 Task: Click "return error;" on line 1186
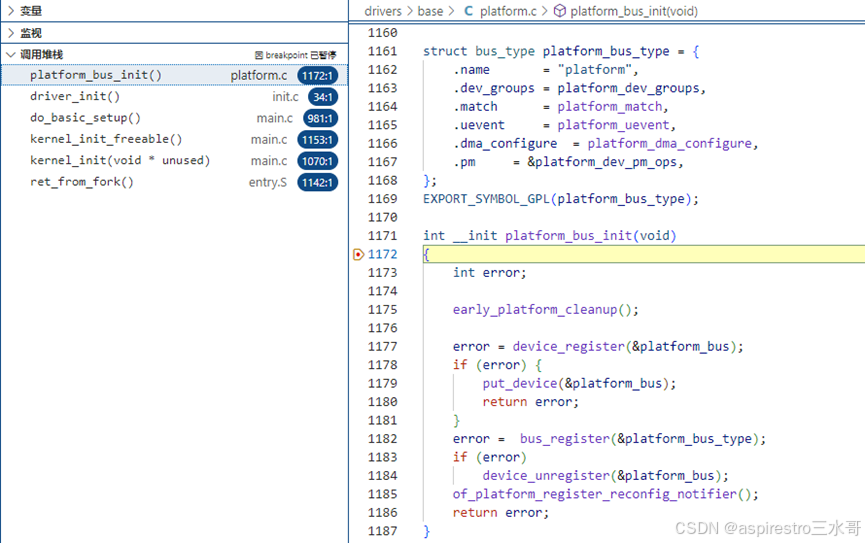click(501, 513)
